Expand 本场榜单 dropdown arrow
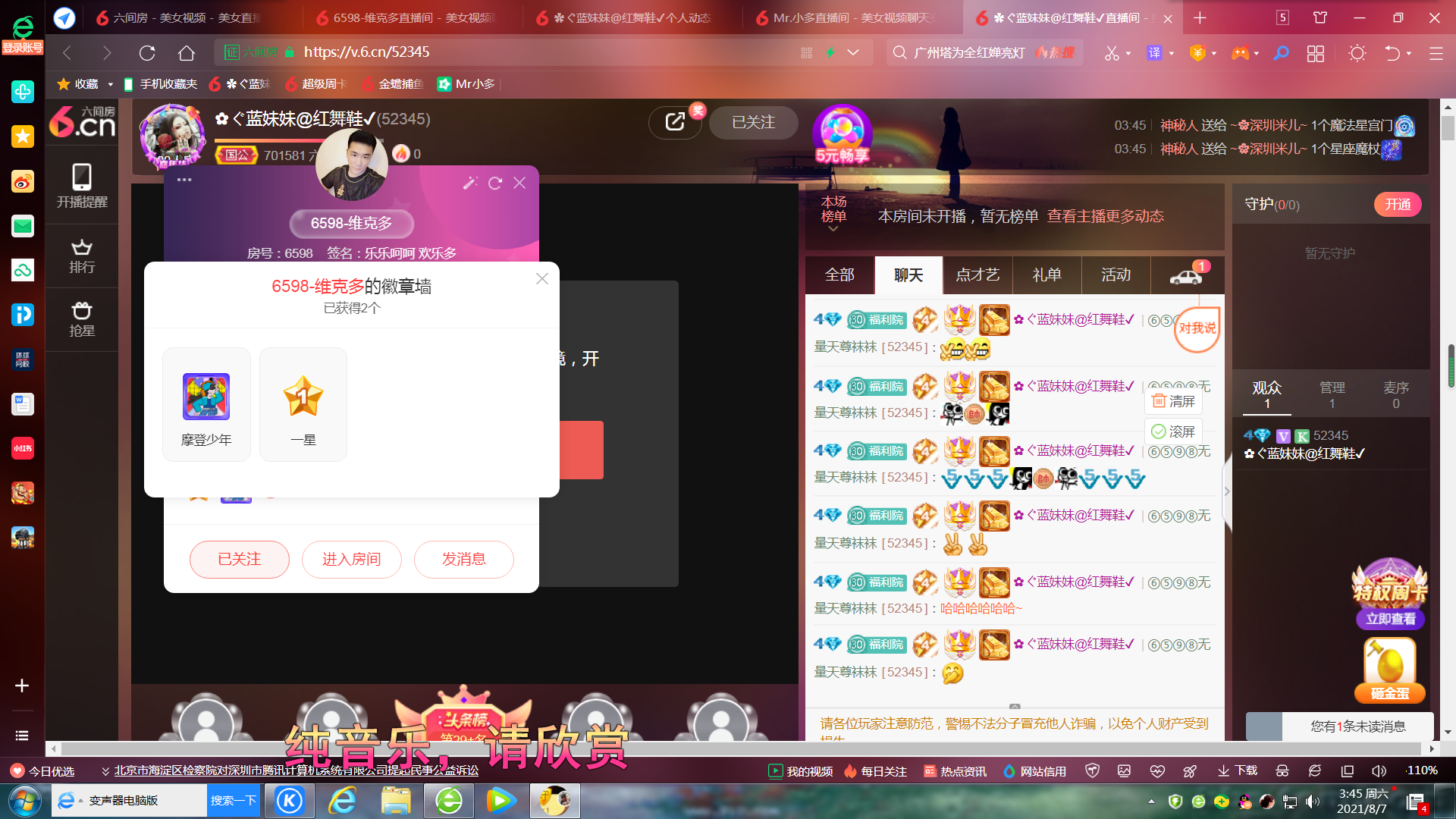The image size is (1456, 819). click(833, 227)
